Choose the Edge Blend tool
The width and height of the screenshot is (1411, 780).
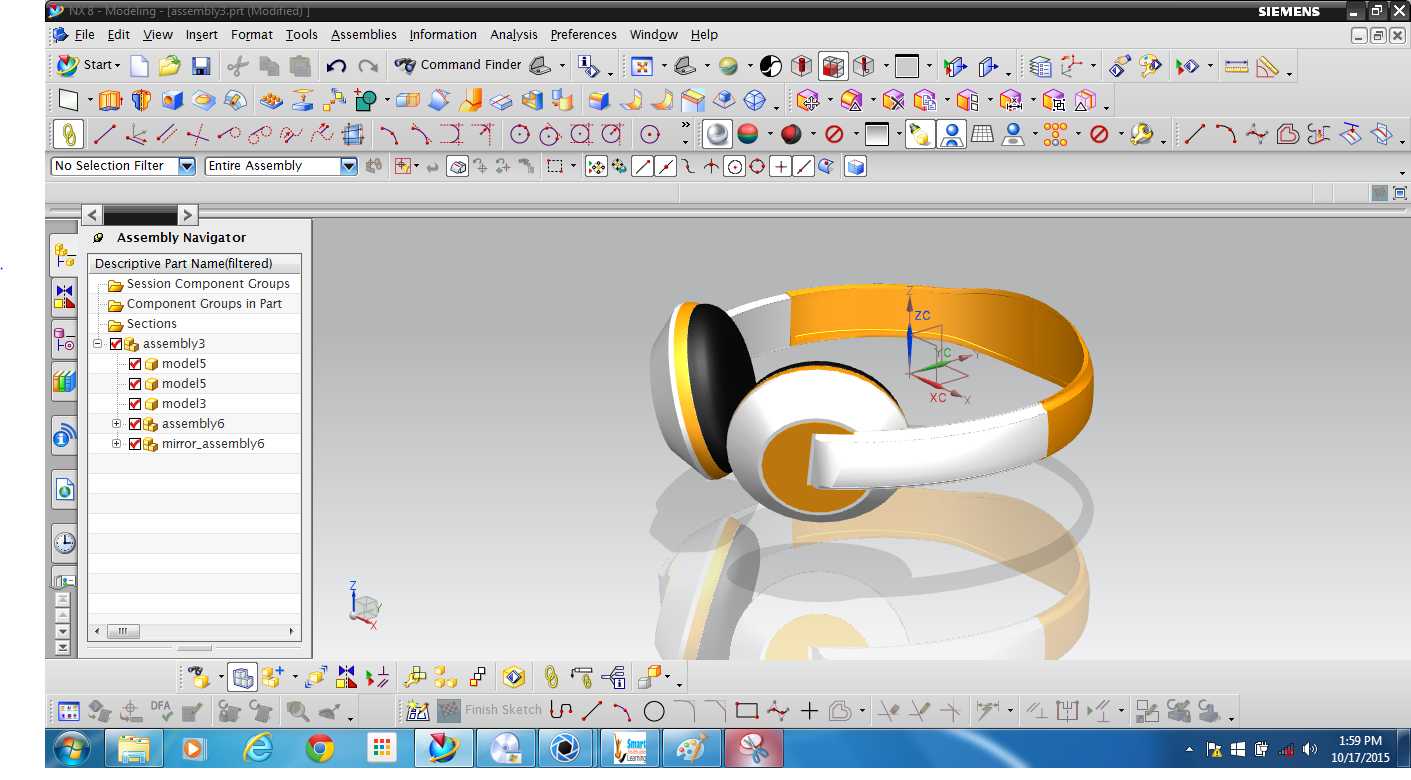click(597, 100)
